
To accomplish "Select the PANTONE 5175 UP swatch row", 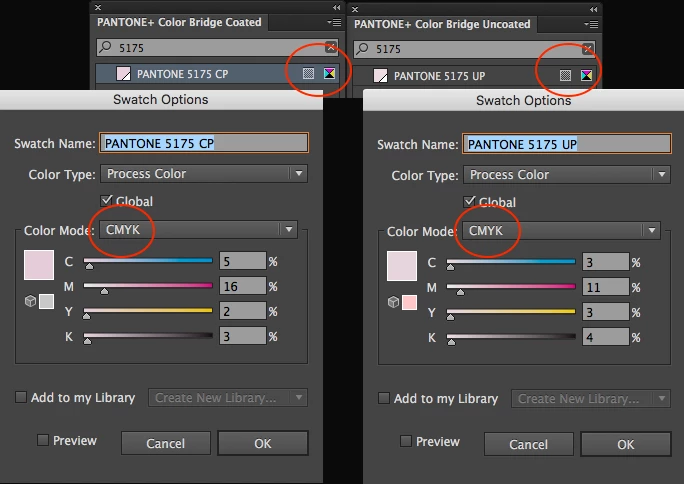I will 474,76.
